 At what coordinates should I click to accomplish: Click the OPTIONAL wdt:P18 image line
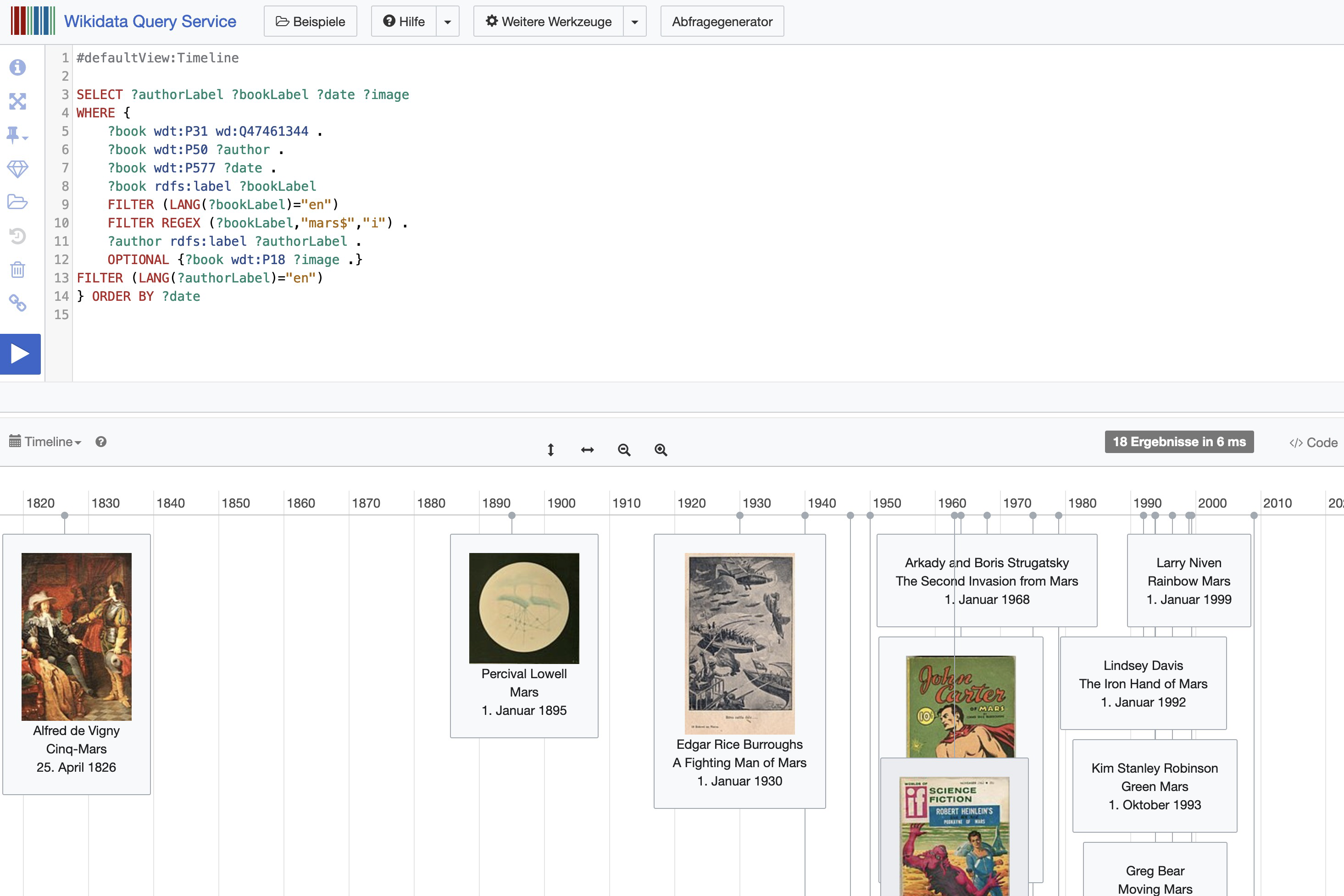(x=235, y=260)
